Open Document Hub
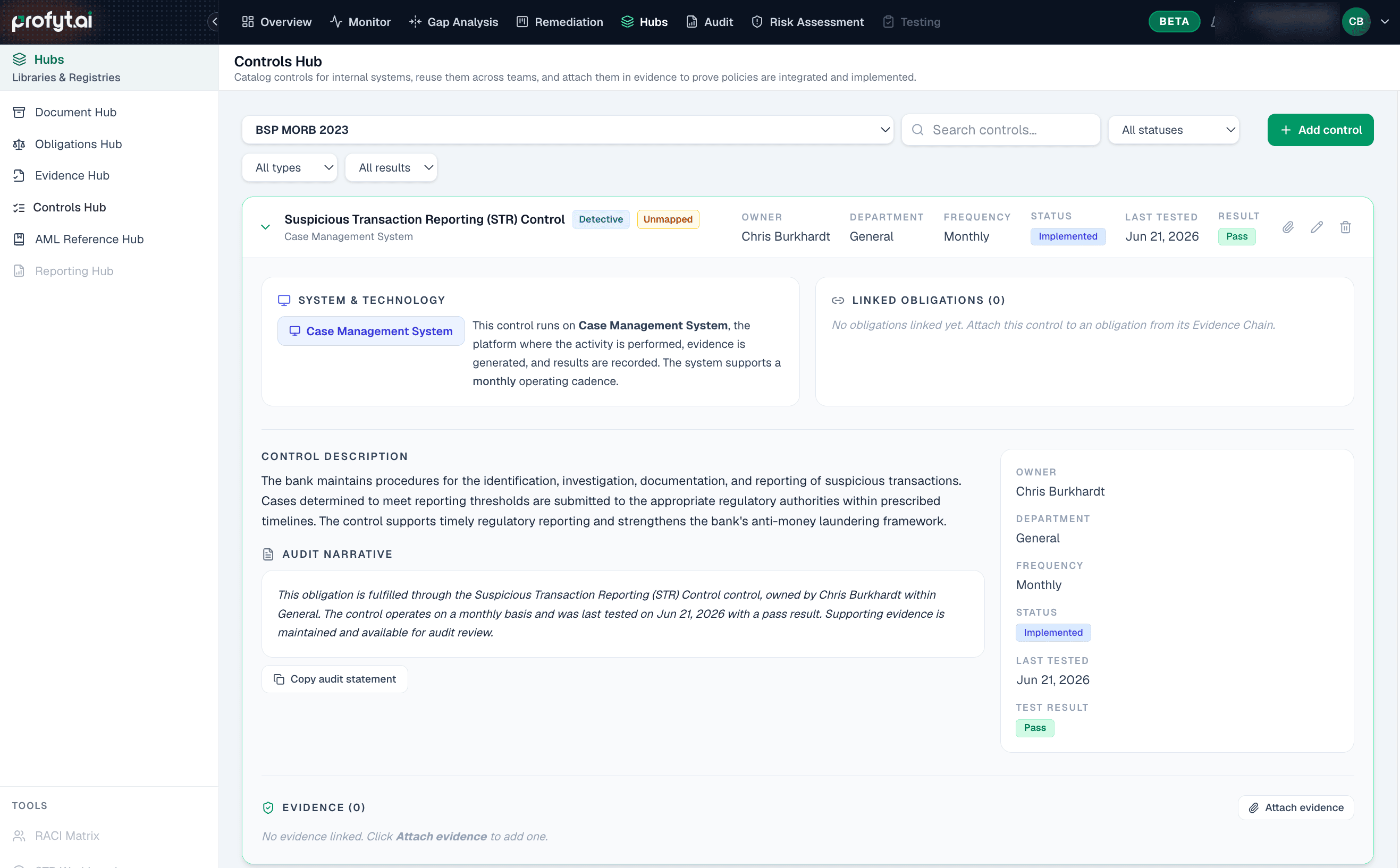1400x868 pixels. click(75, 113)
